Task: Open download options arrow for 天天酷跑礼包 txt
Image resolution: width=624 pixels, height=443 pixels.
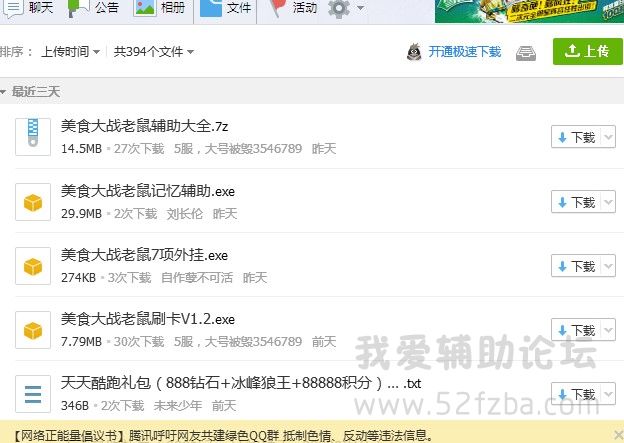Action: [x=608, y=394]
